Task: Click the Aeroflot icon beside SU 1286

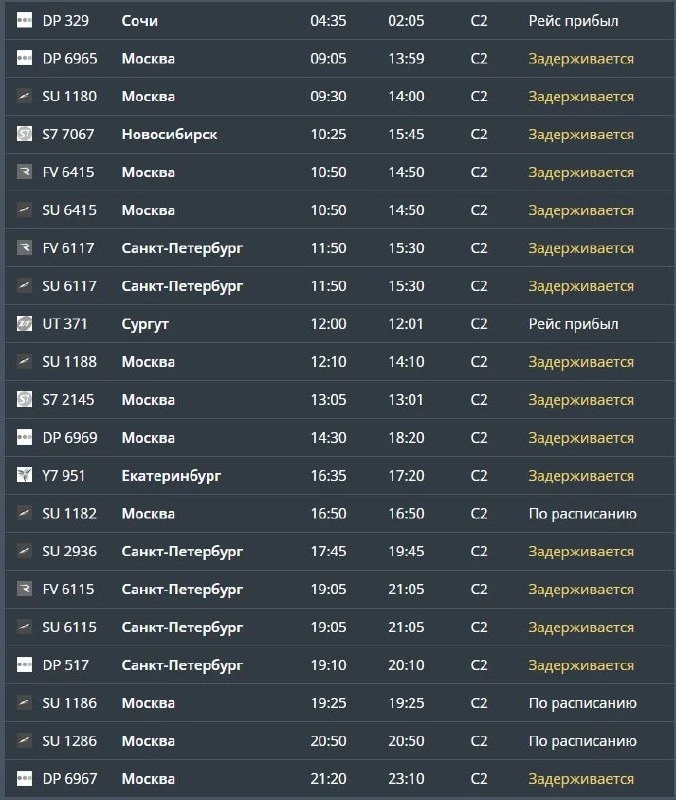Action: (24, 740)
